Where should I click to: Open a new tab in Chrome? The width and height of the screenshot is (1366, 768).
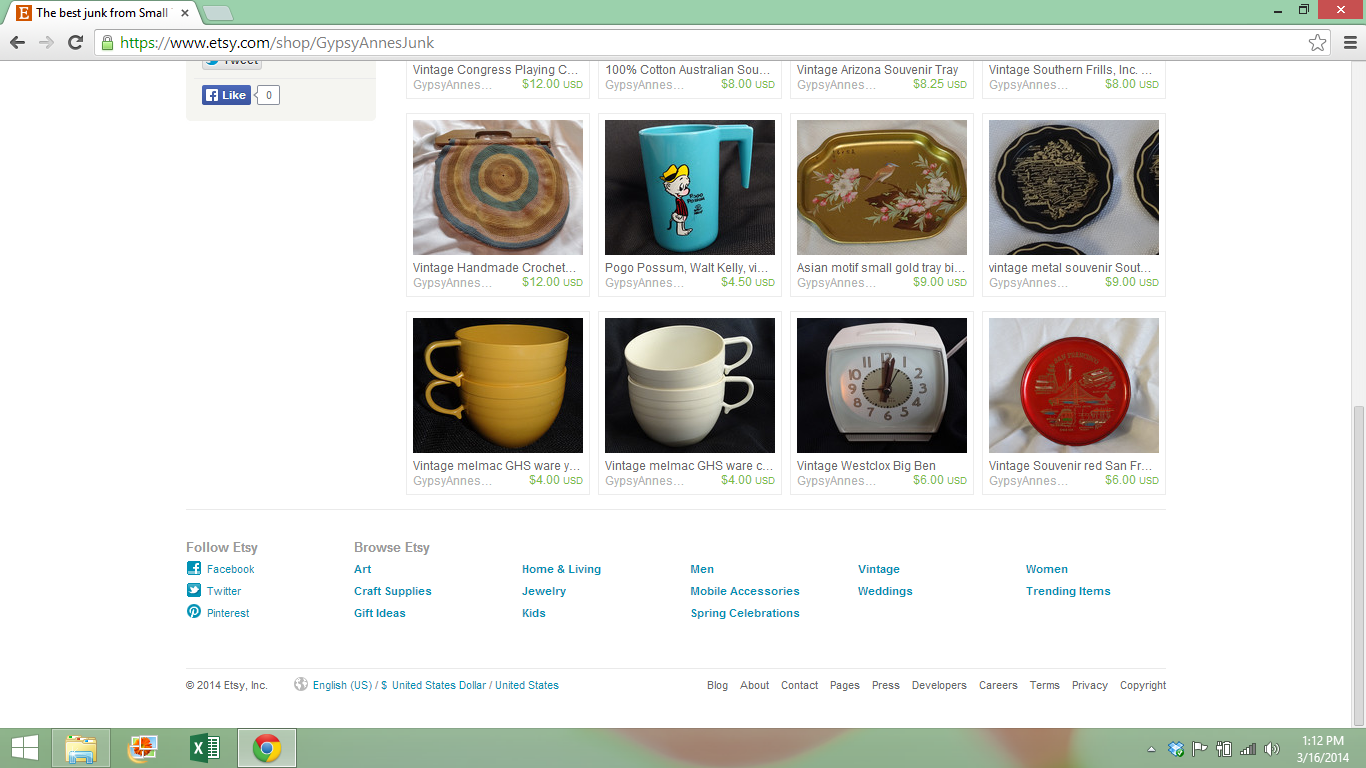(218, 13)
